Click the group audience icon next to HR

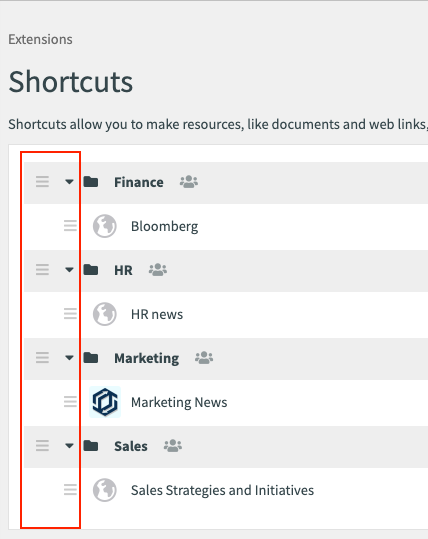coord(158,270)
